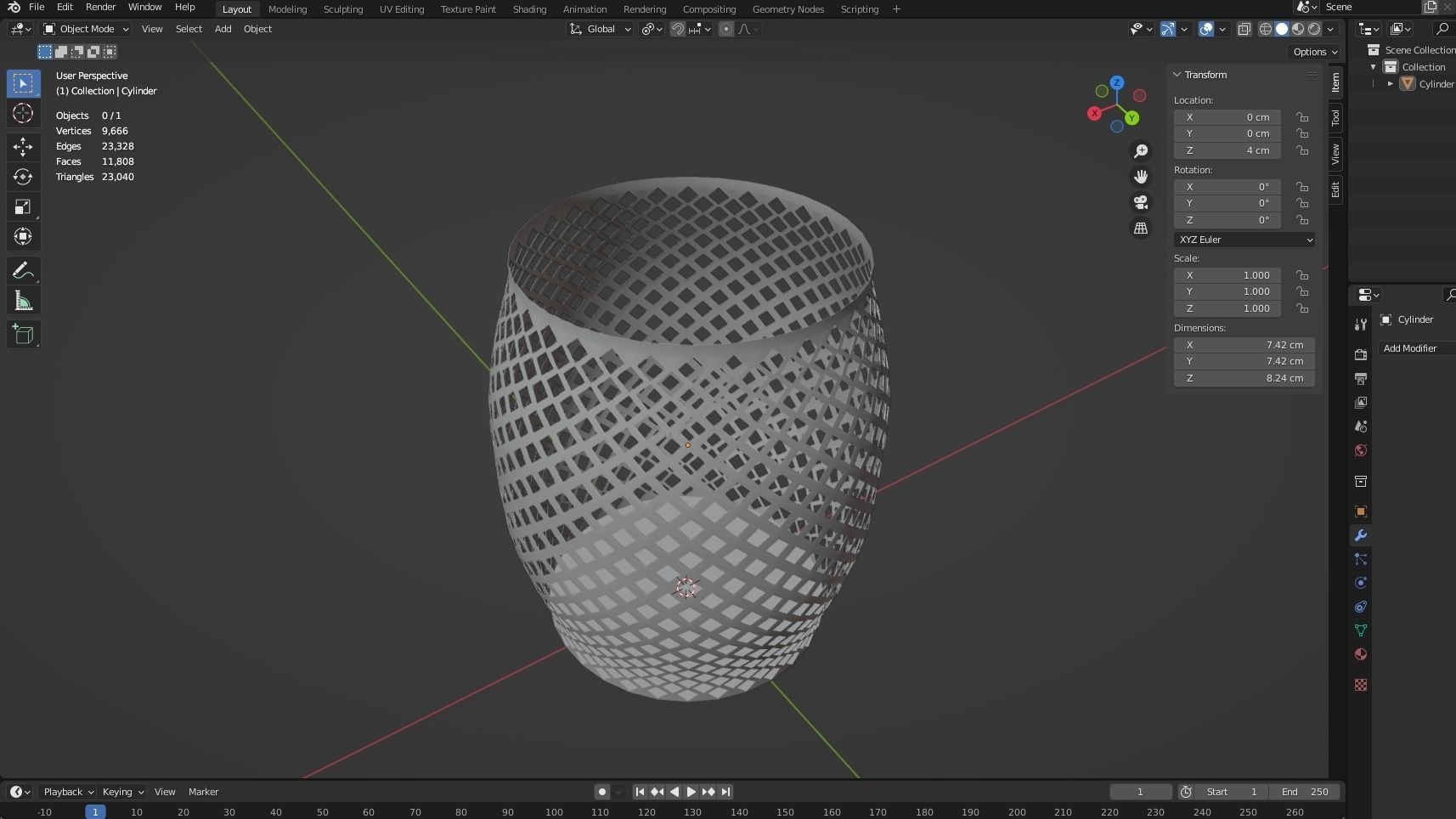Image resolution: width=1456 pixels, height=819 pixels.
Task: Toggle lock on Location X
Action: click(1302, 117)
